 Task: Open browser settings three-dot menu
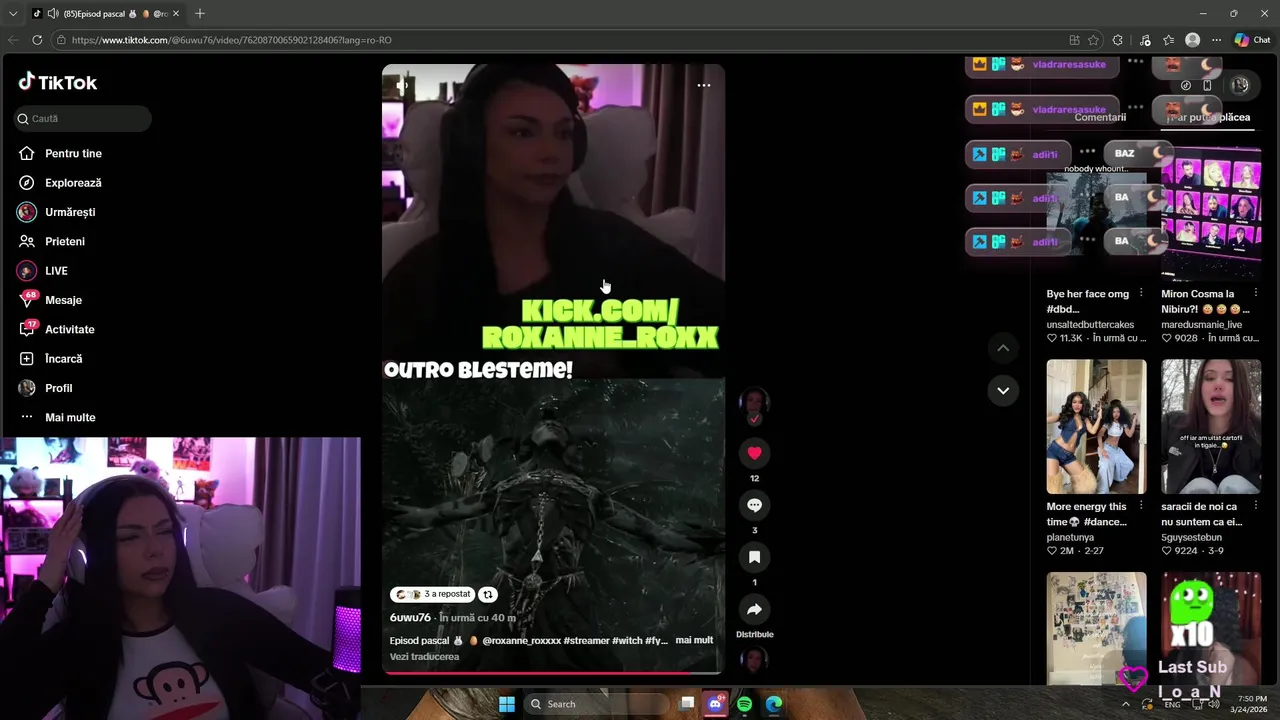[1216, 40]
